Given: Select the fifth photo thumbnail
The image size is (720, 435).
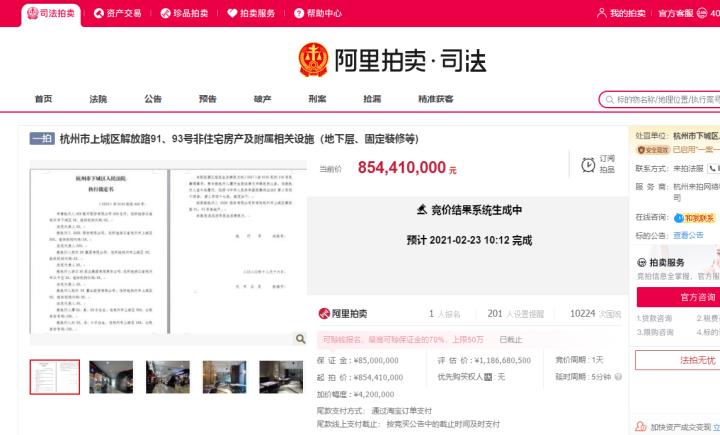Looking at the screenshot, I should click(x=281, y=377).
